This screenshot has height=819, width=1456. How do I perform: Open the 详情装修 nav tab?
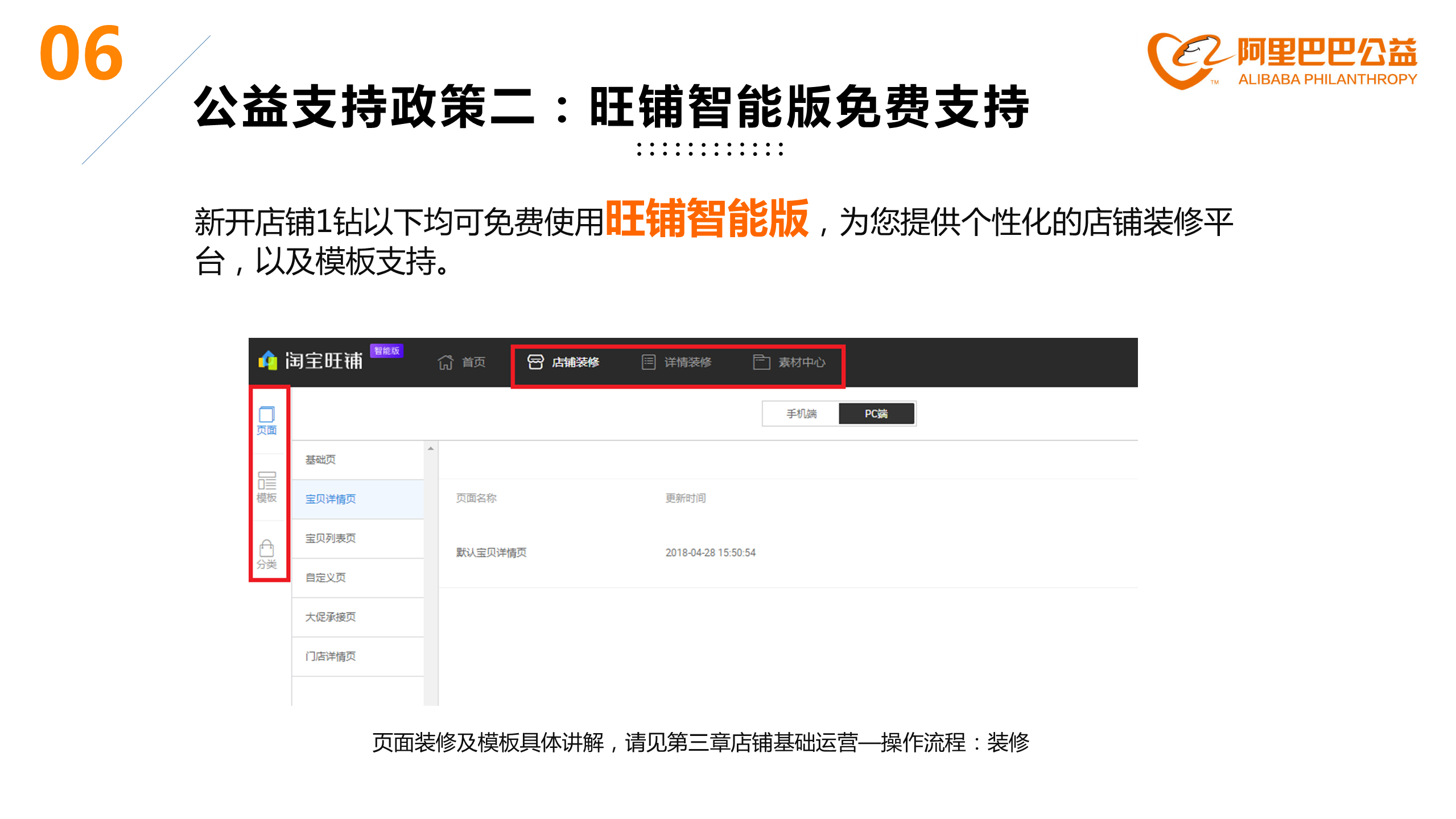[x=677, y=362]
